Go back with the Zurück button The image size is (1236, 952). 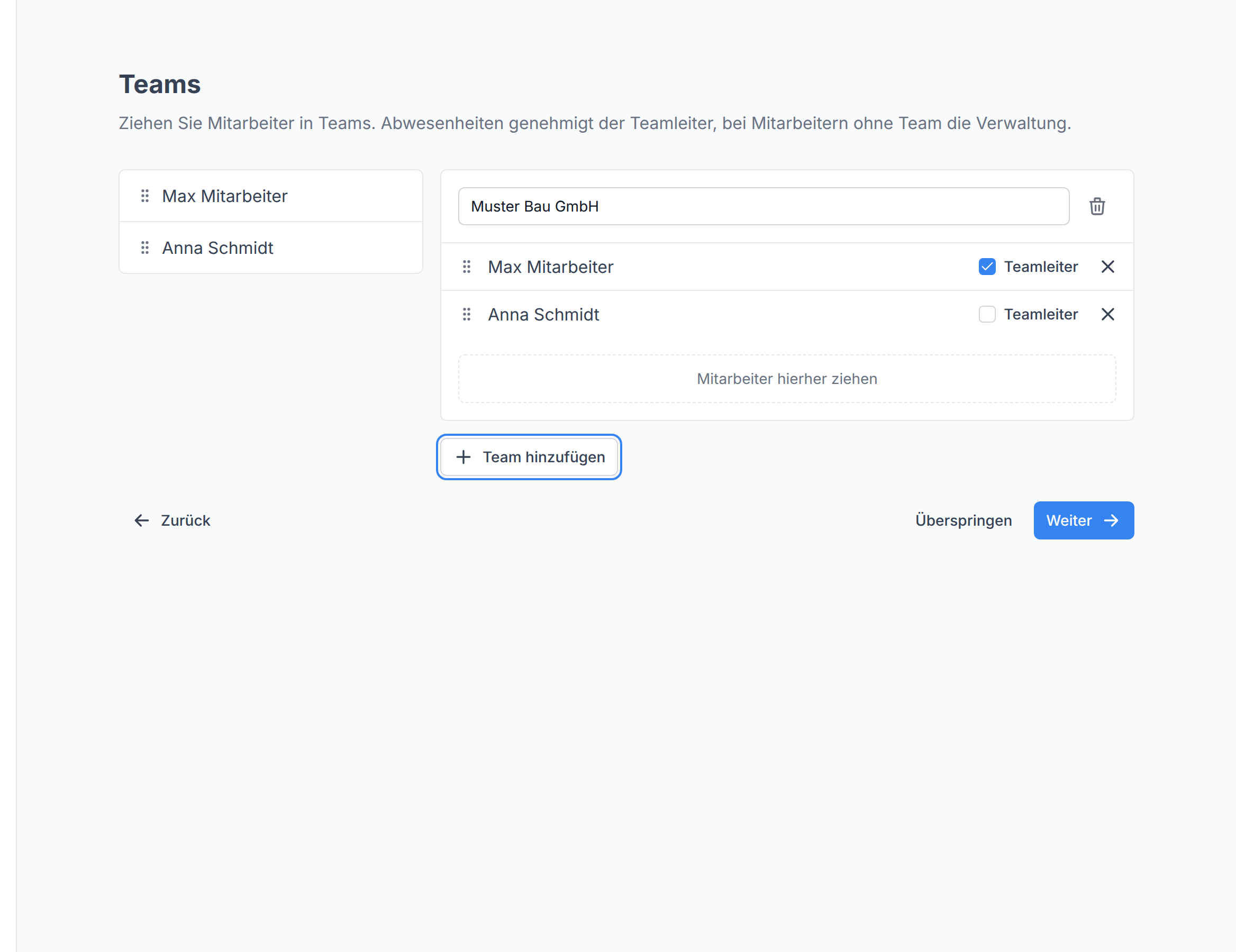171,520
